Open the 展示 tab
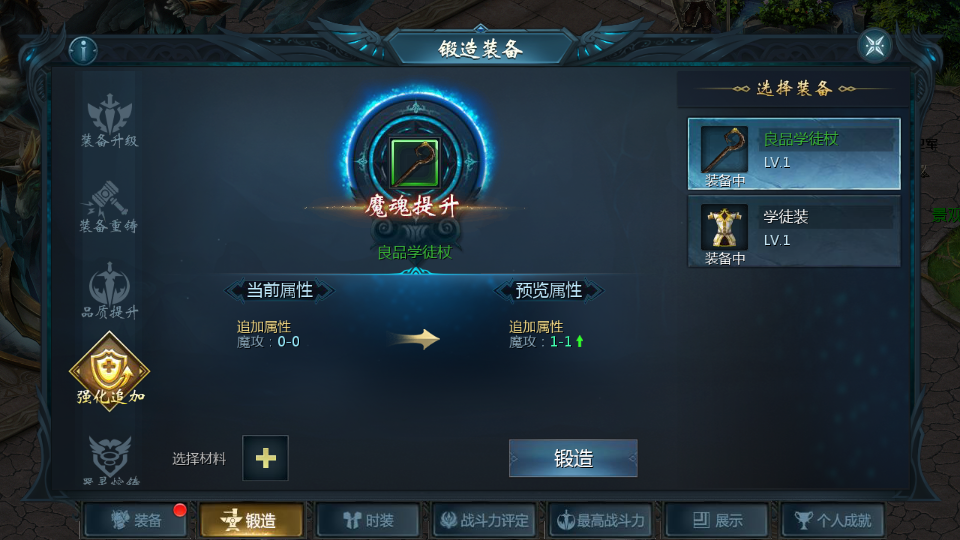Screen dimensions: 960x540 [717, 520]
